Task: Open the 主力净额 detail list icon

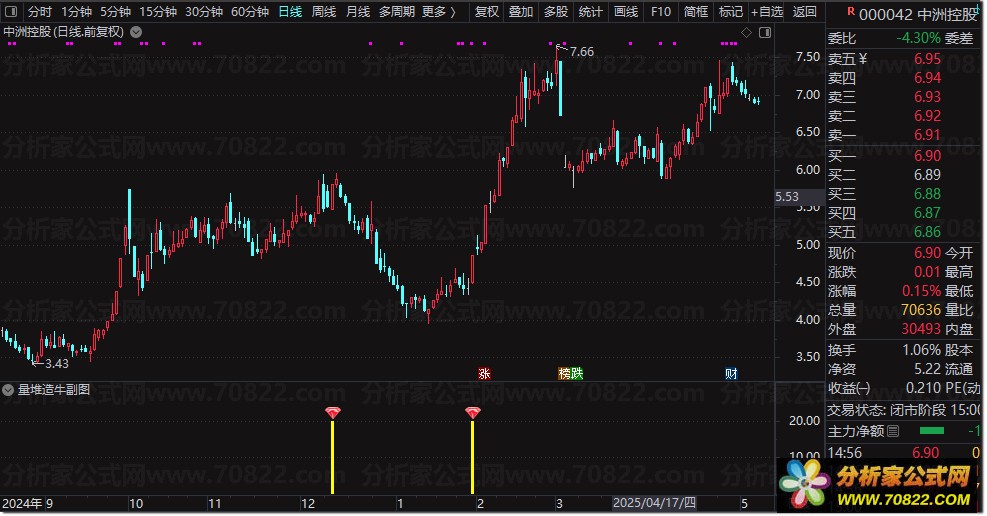Action: [893, 431]
